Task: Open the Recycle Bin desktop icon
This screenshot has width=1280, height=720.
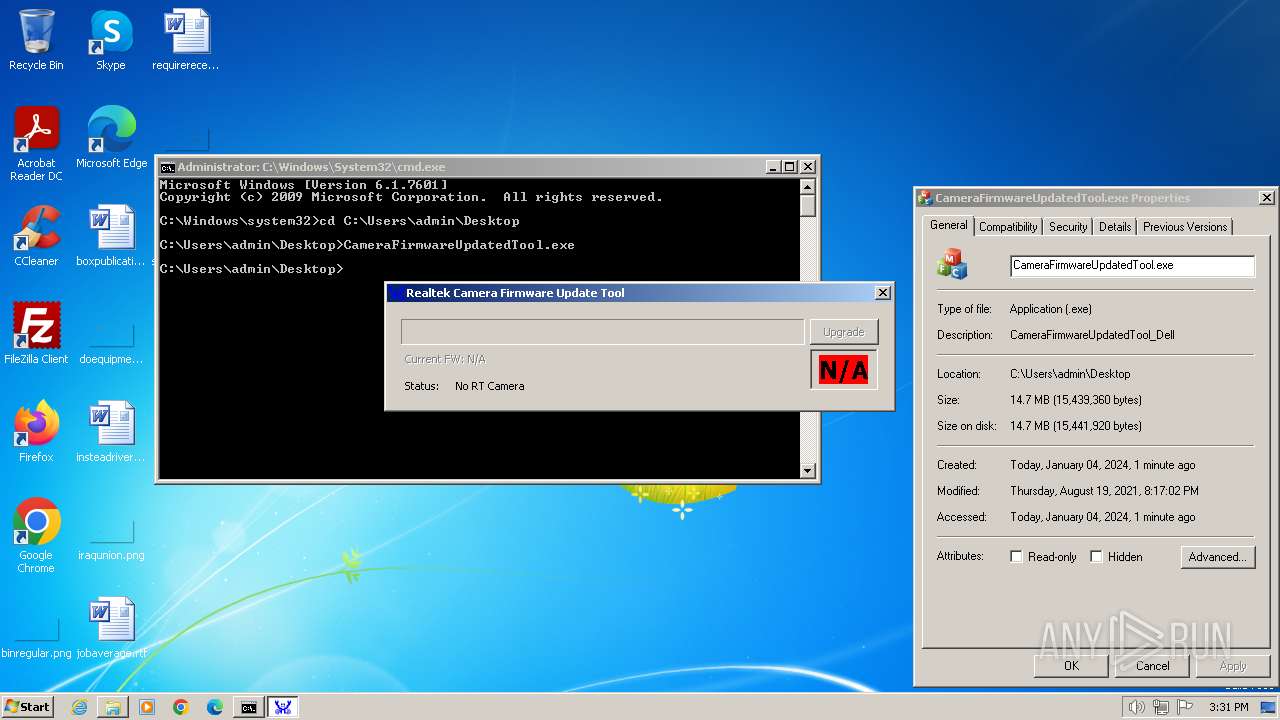Action: point(36,40)
